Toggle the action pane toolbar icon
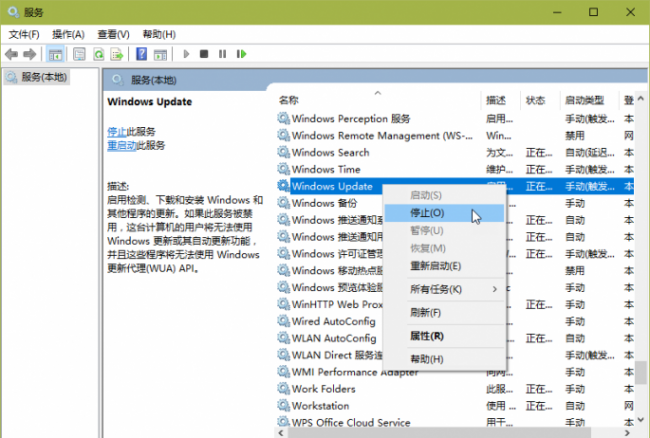 point(160,54)
